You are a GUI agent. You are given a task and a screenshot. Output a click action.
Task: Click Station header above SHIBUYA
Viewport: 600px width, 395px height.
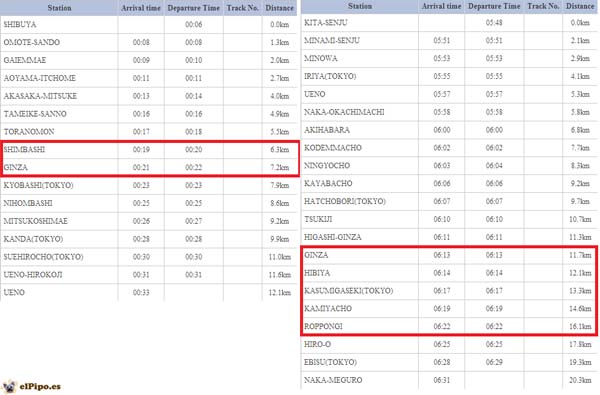[x=59, y=8]
